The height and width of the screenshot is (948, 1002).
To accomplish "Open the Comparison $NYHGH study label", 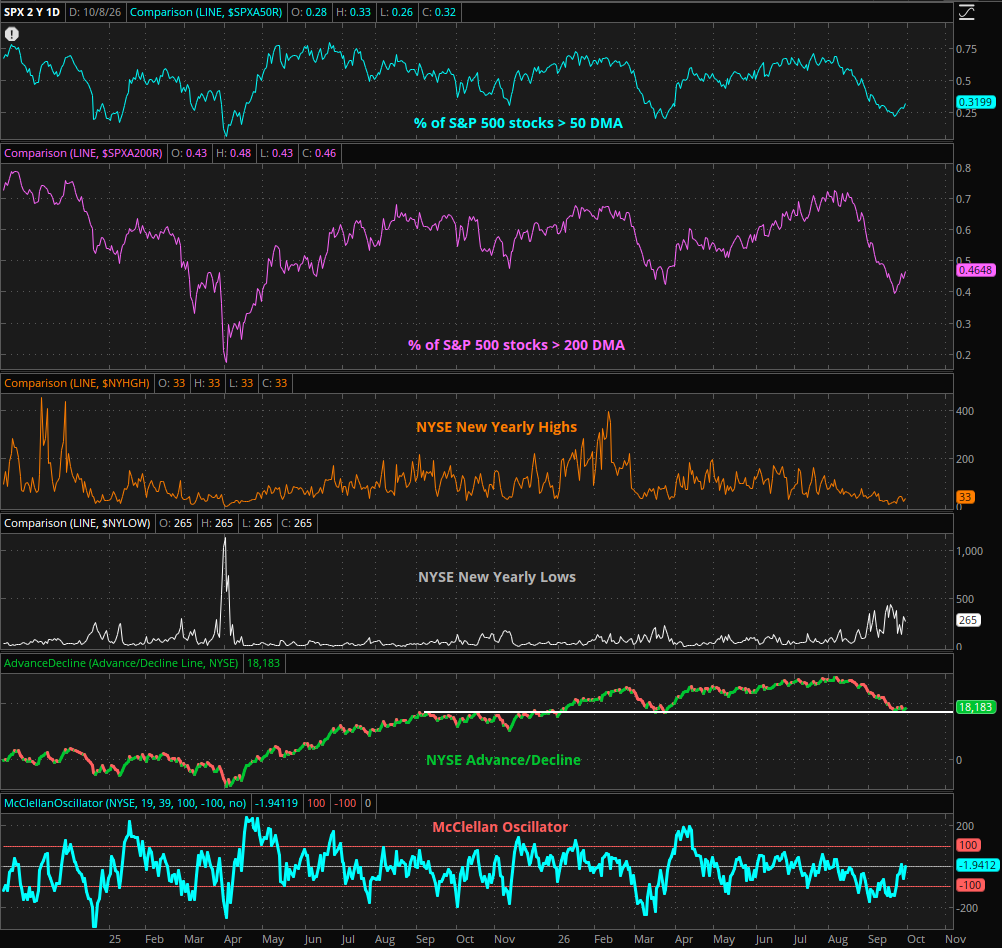I will point(77,383).
